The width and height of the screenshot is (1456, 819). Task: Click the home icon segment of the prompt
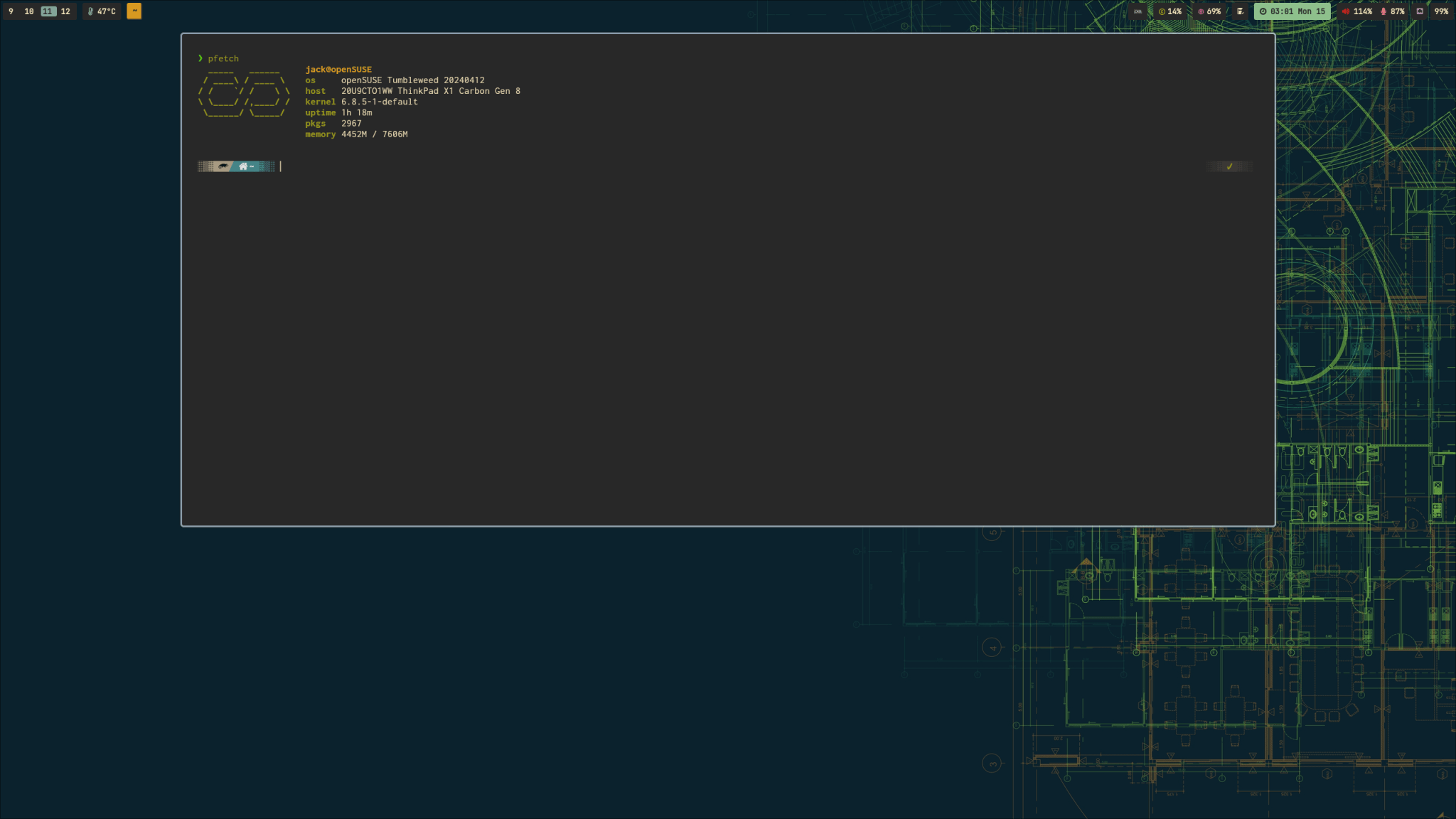243,166
